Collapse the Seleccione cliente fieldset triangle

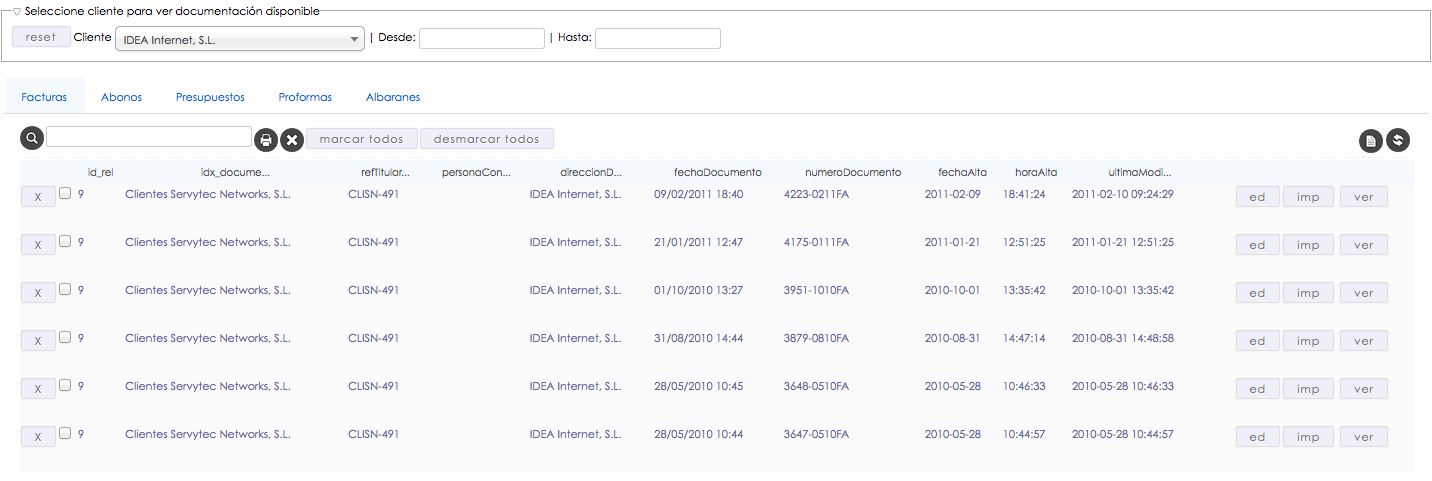tap(17, 11)
